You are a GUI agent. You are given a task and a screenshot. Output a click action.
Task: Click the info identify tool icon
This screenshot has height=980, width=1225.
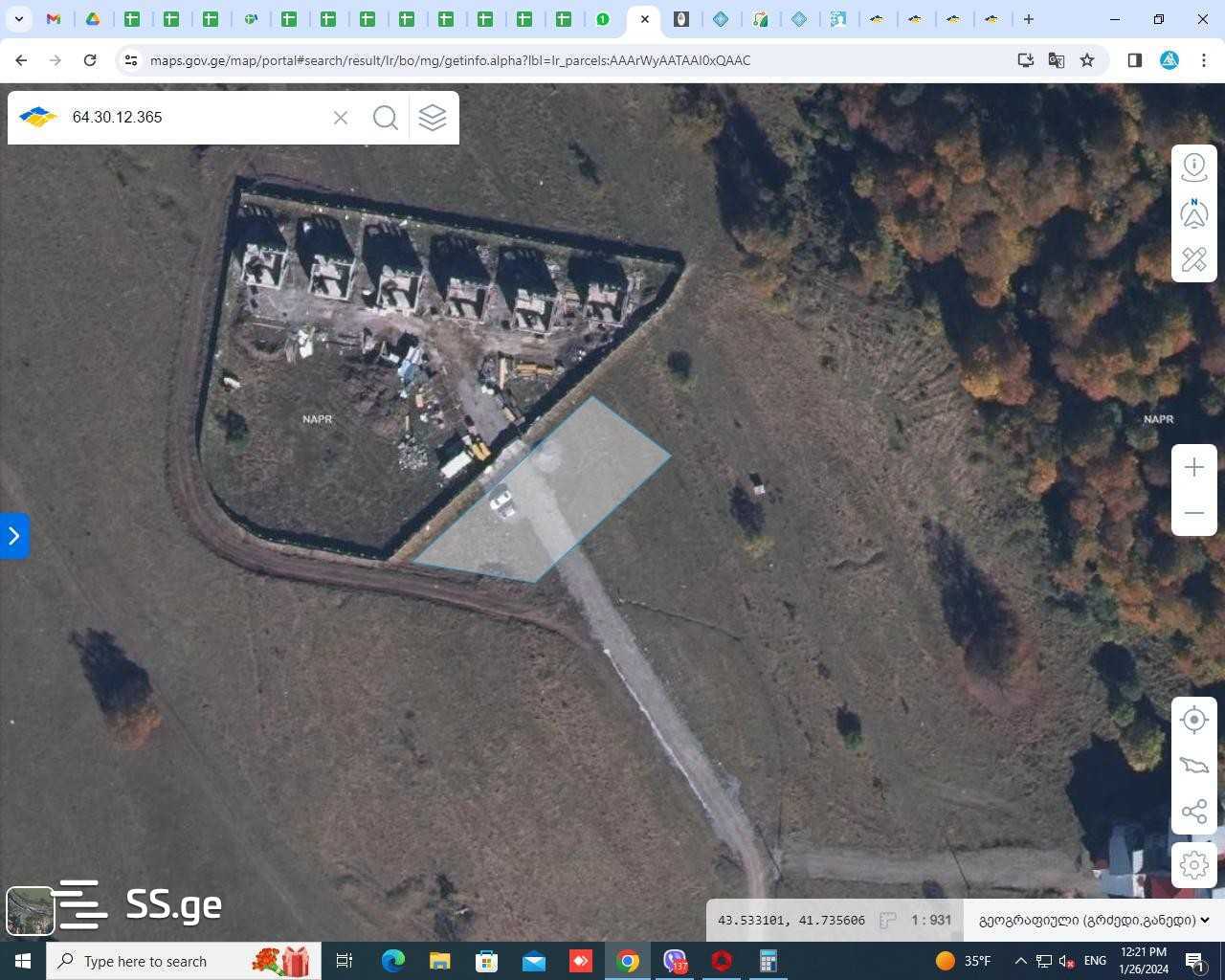coord(1193,167)
